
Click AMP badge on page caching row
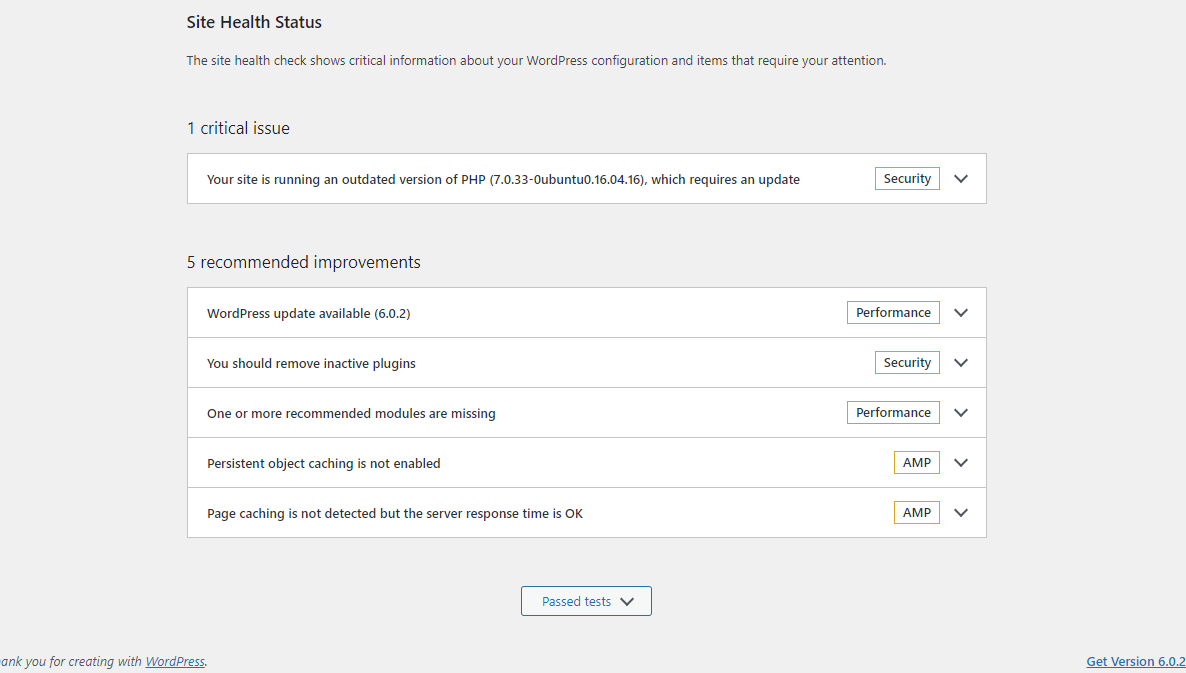(x=916, y=513)
